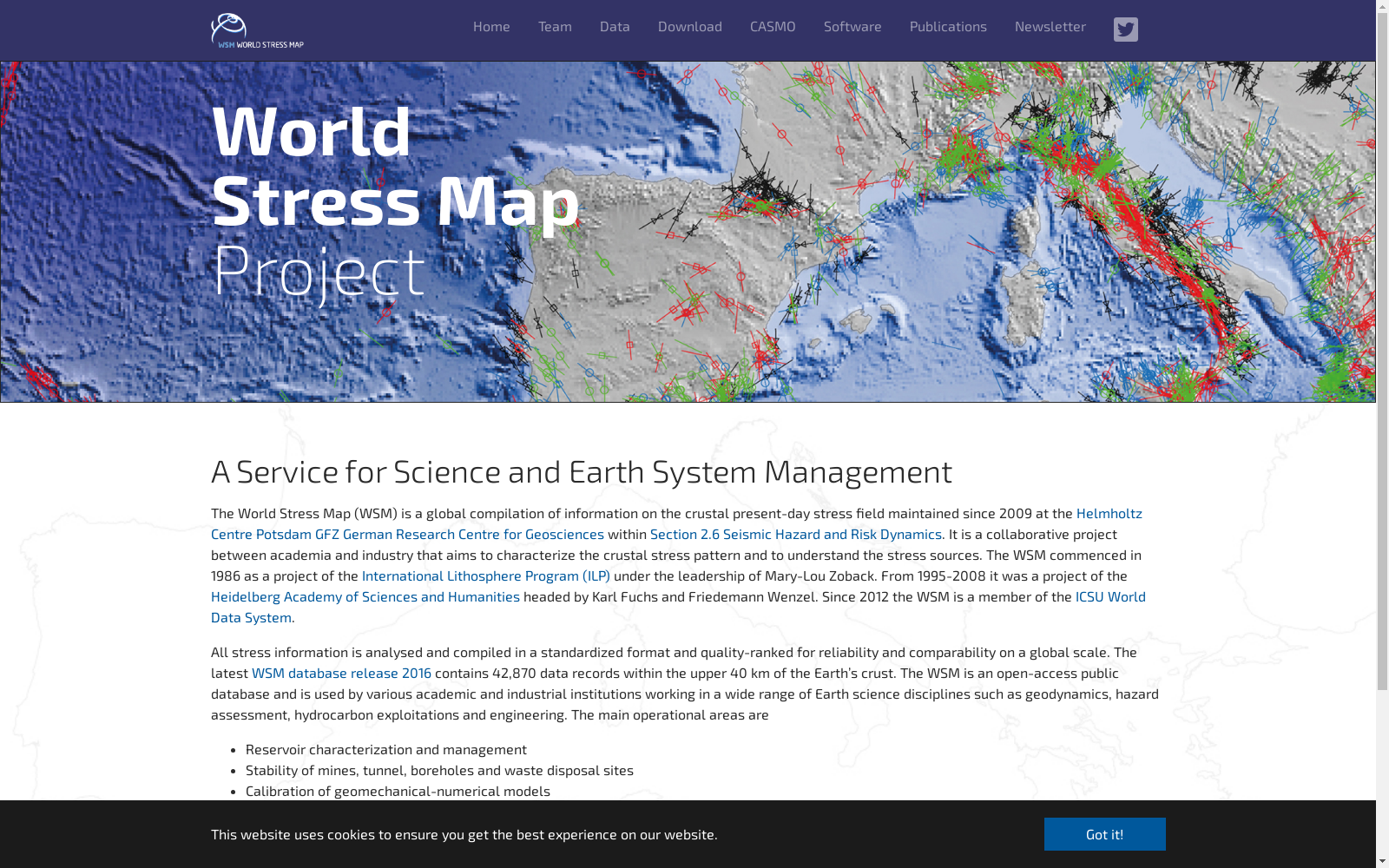Screen dimensions: 1389x868
Task: Open the Data section
Action: [615, 27]
